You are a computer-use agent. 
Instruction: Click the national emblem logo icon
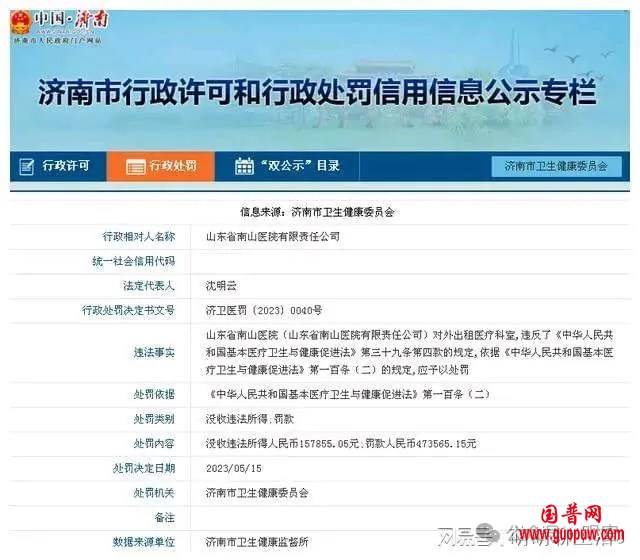pos(20,23)
